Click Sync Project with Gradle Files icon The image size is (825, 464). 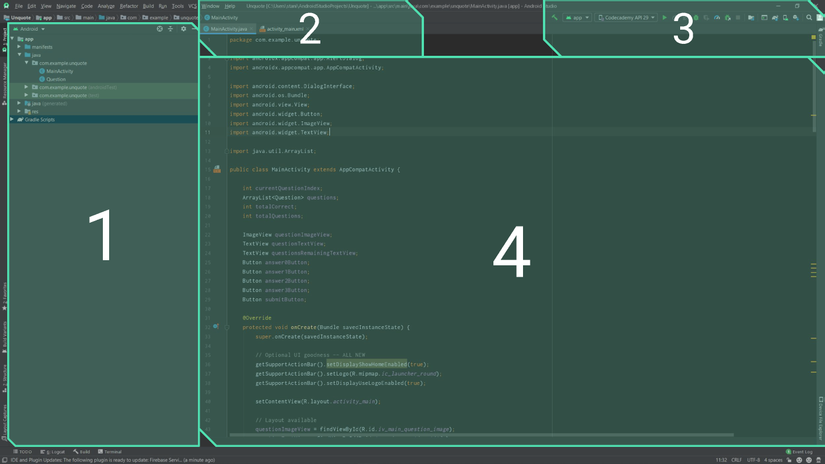coord(775,17)
